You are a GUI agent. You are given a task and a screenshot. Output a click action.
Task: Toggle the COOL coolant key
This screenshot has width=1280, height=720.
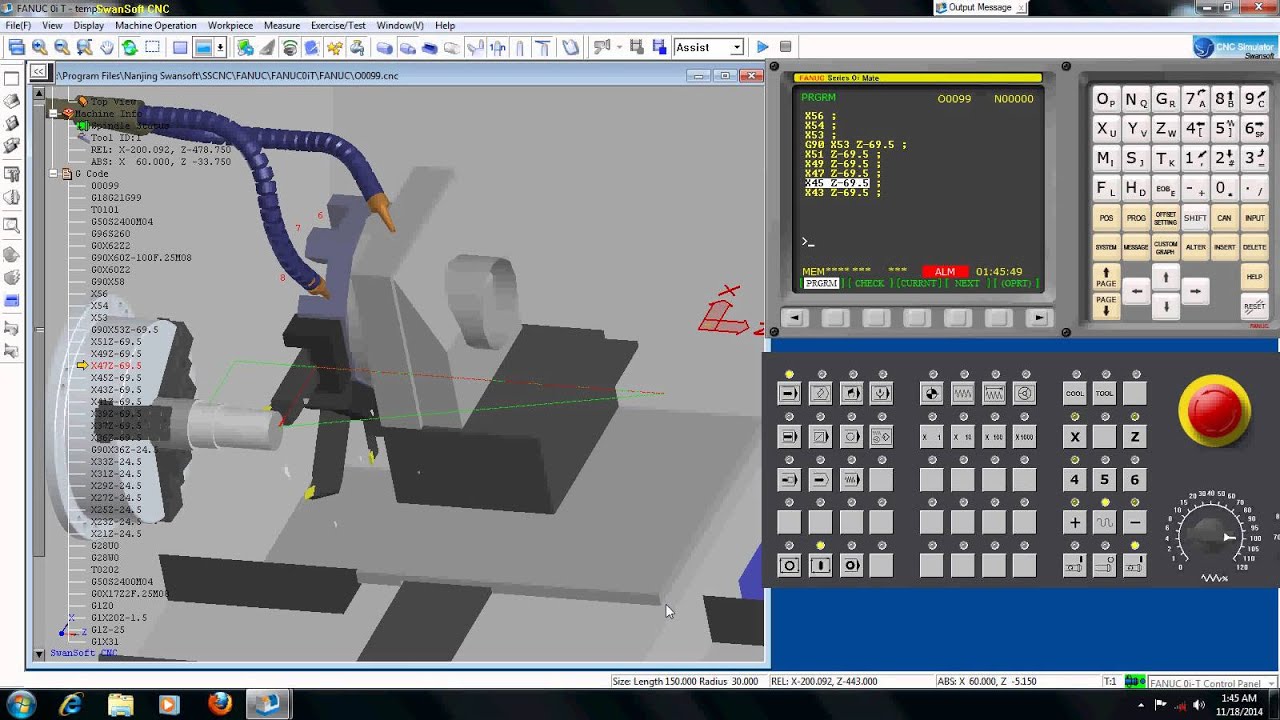(x=1075, y=394)
